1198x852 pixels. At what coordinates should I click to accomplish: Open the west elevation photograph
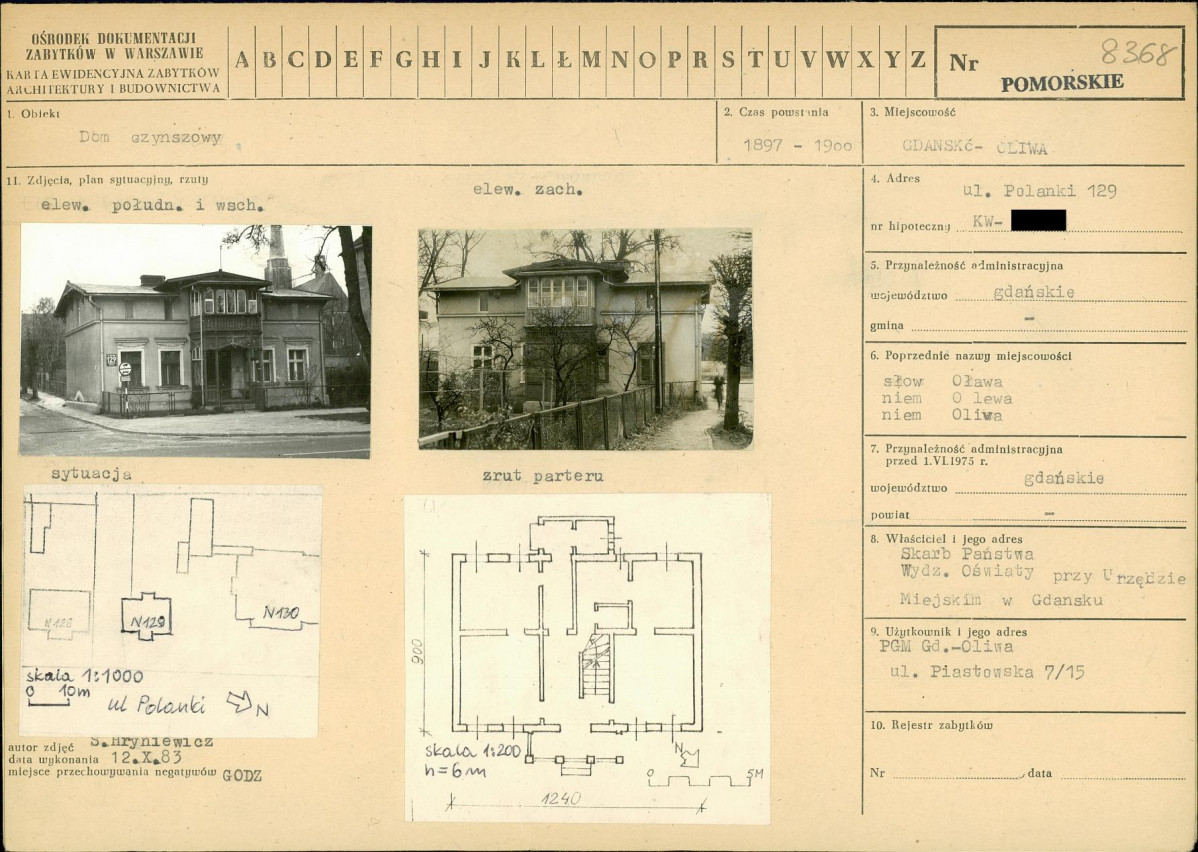pos(585,338)
